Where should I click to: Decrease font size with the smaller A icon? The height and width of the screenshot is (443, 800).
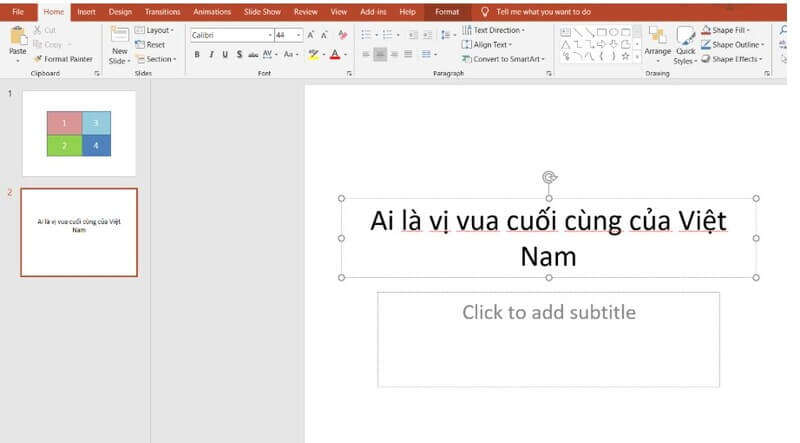point(324,35)
